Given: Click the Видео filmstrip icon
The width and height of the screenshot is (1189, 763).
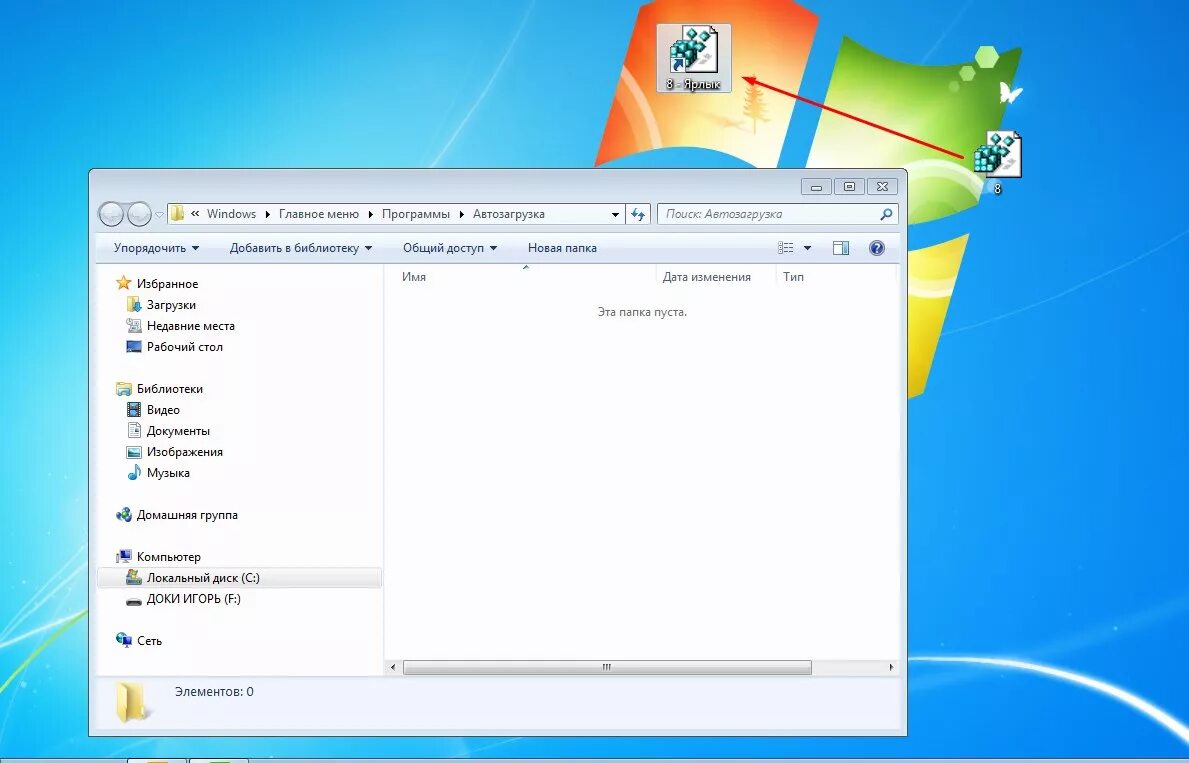Looking at the screenshot, I should click(133, 410).
